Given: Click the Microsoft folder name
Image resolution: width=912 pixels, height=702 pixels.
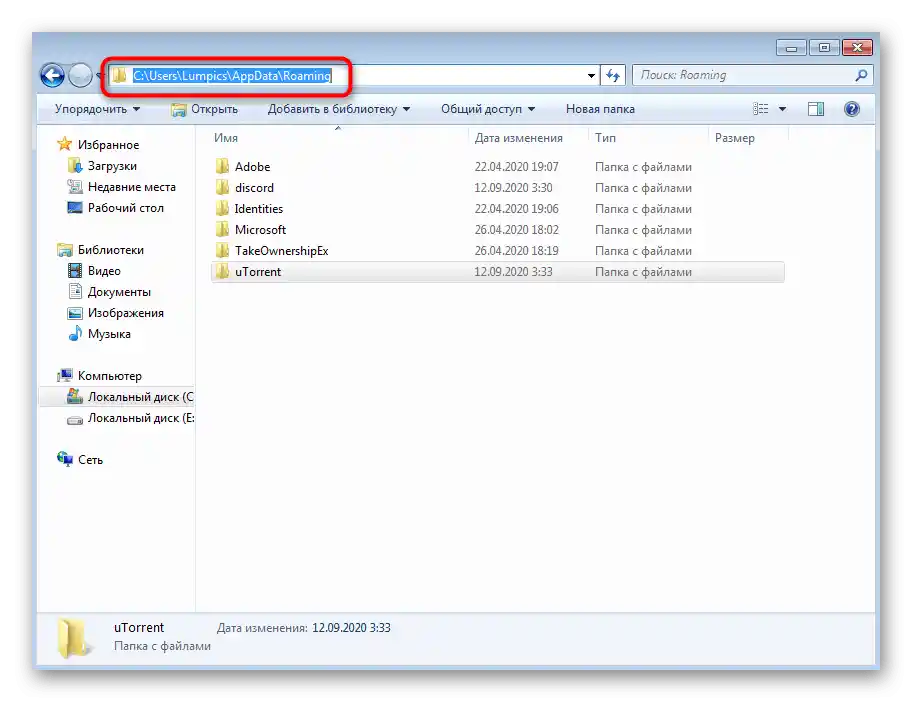Looking at the screenshot, I should click(261, 230).
